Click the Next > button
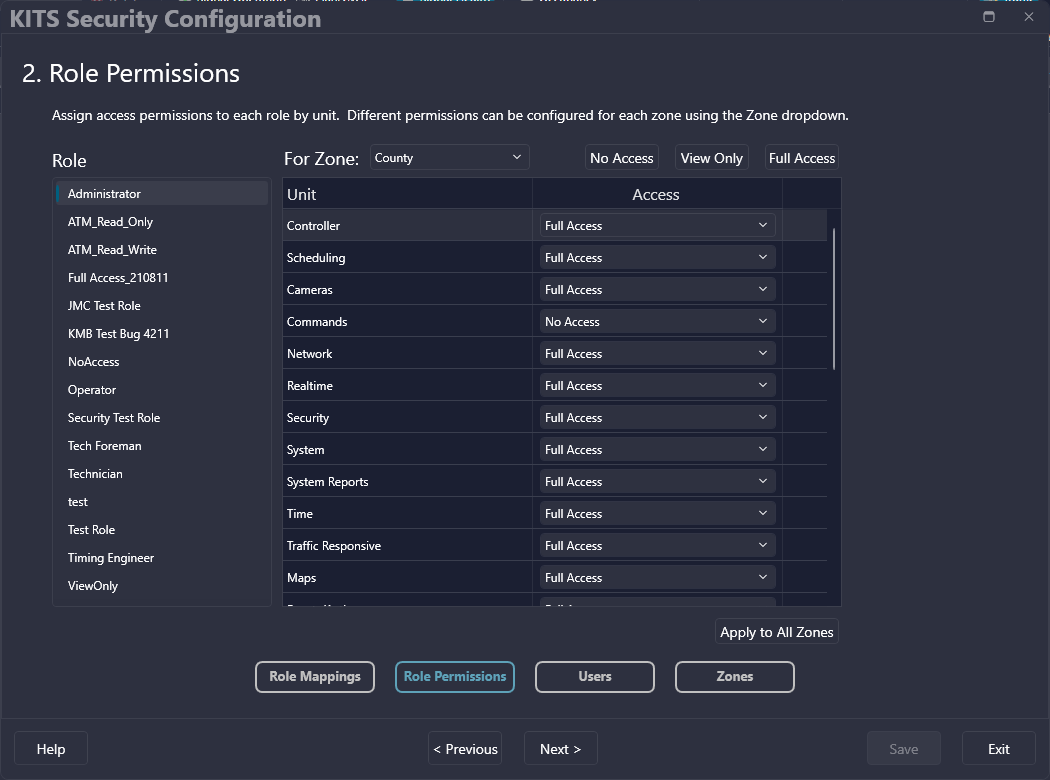 560,749
